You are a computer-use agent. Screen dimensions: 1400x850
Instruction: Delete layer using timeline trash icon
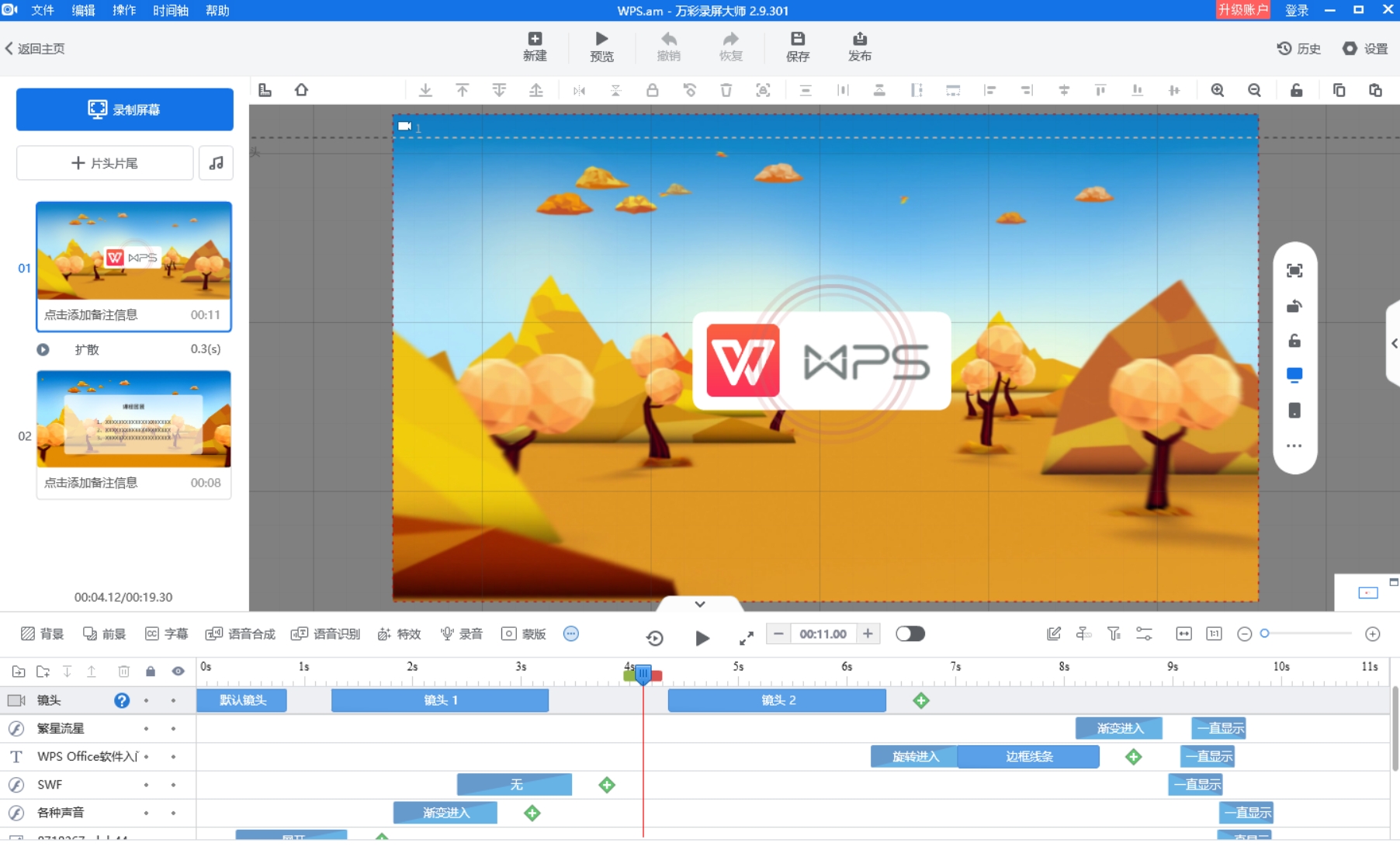tap(123, 671)
